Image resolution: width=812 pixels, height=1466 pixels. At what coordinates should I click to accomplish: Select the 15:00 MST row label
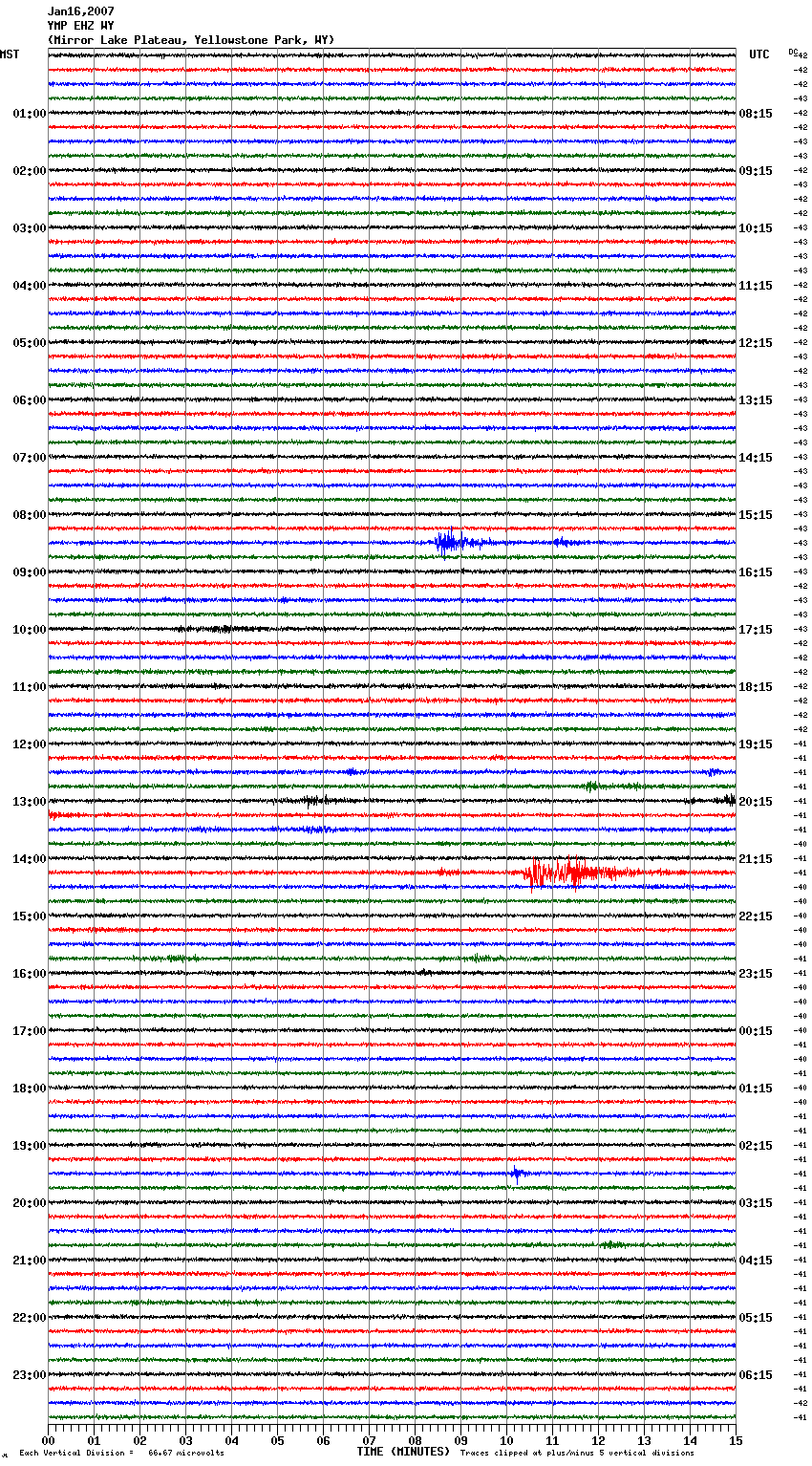(x=30, y=916)
